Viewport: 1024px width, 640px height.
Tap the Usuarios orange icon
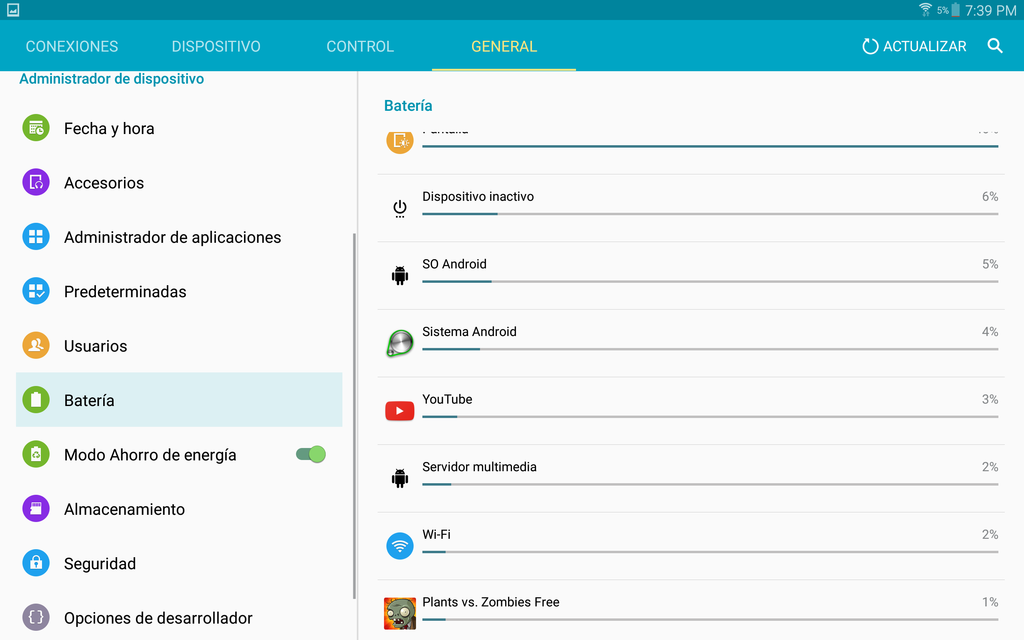click(x=36, y=346)
